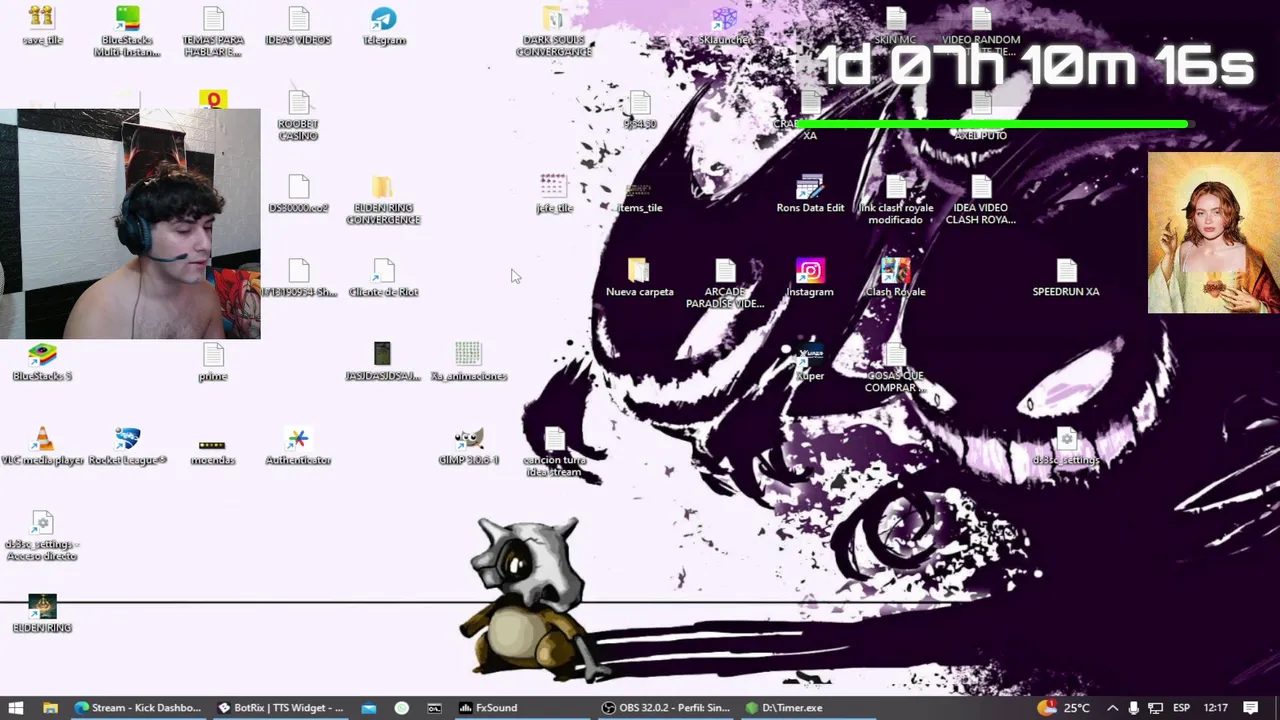Launch Rocket League desktop shortcut
Viewport: 1280px width, 720px height.
coord(127,446)
